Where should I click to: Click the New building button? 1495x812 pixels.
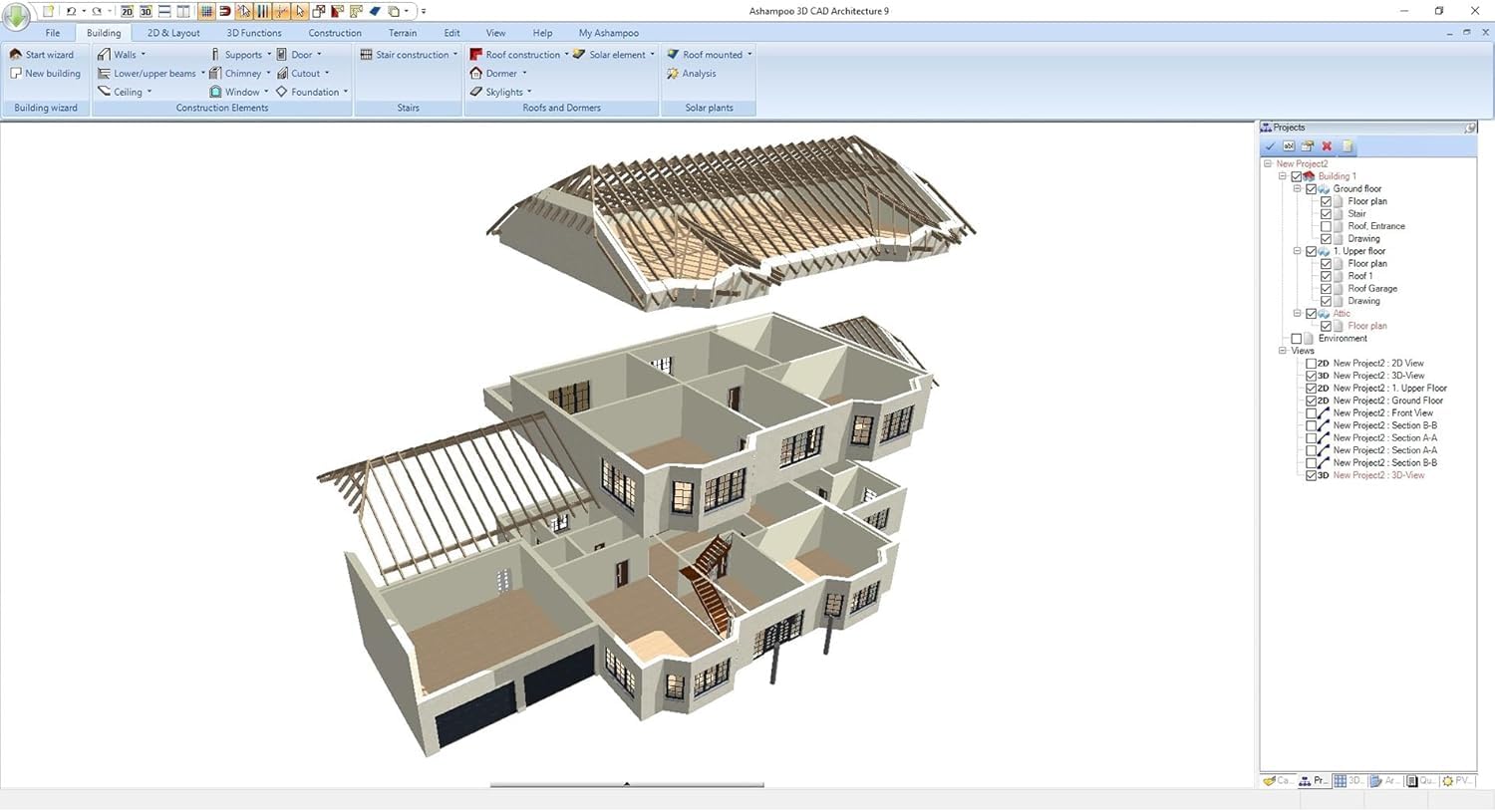(x=45, y=74)
